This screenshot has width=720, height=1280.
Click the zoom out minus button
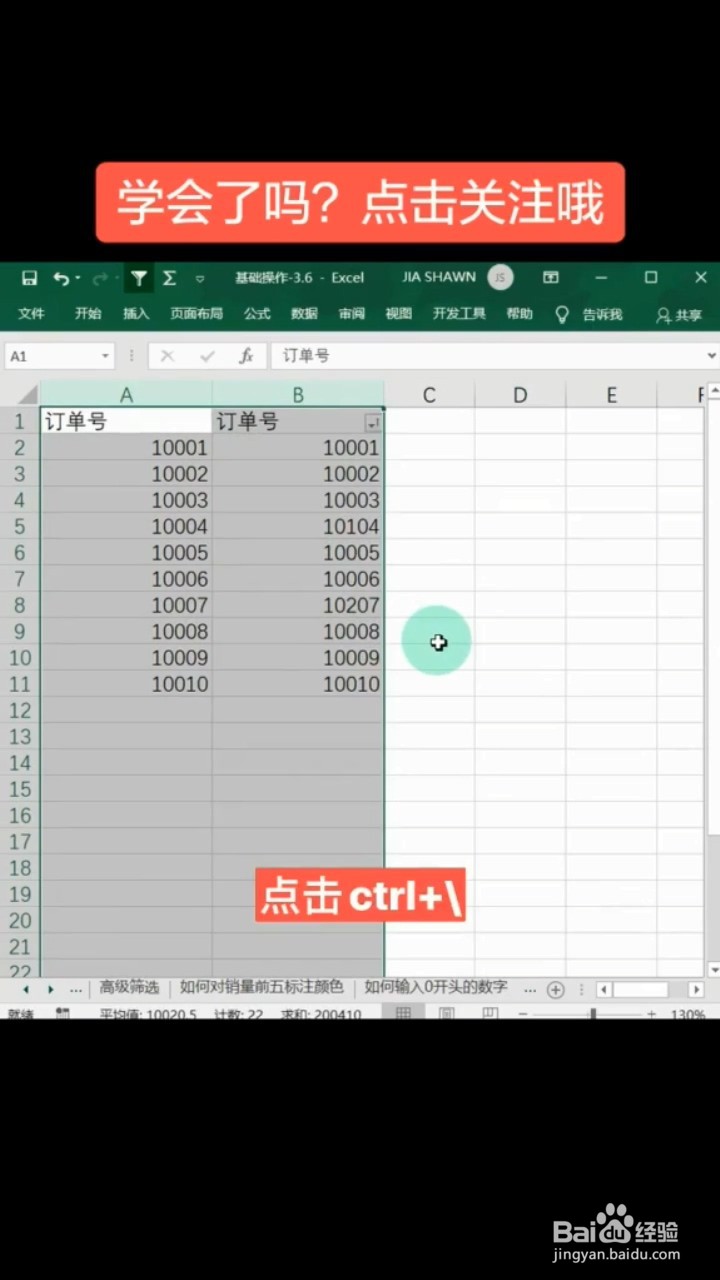(523, 1014)
